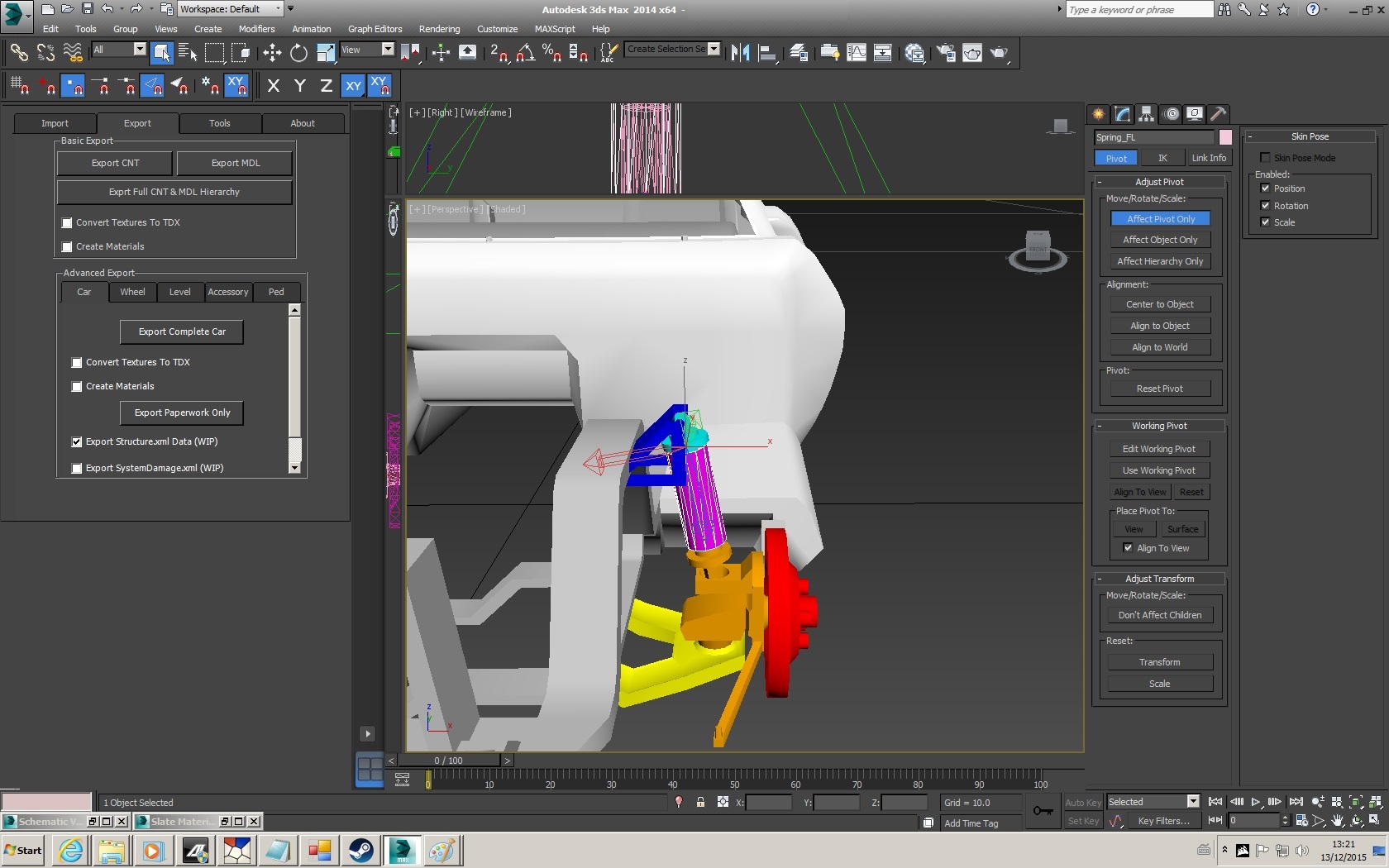The image size is (1389, 868).
Task: Expand the reference coordinate View dropdown
Action: pos(387,50)
